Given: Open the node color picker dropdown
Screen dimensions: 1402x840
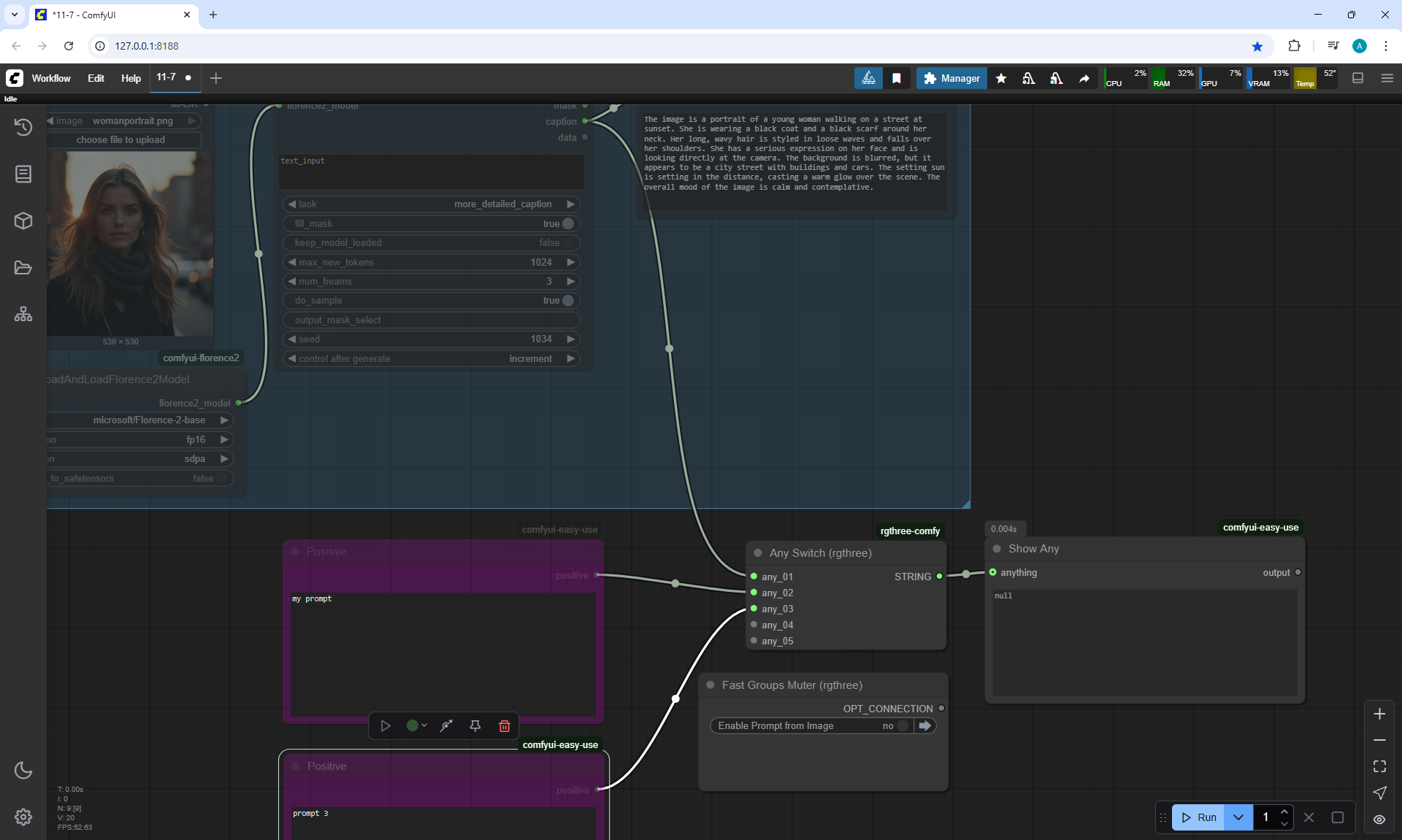Looking at the screenshot, I should [416, 725].
